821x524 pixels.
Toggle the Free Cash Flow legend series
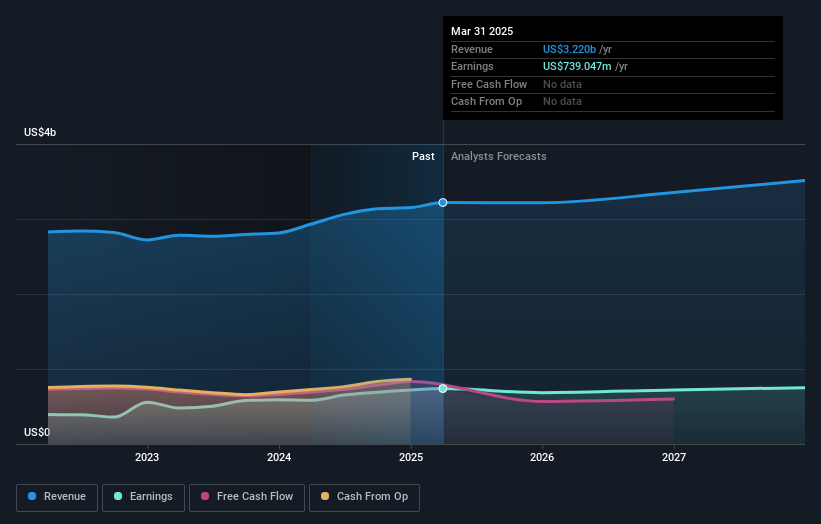(x=247, y=497)
